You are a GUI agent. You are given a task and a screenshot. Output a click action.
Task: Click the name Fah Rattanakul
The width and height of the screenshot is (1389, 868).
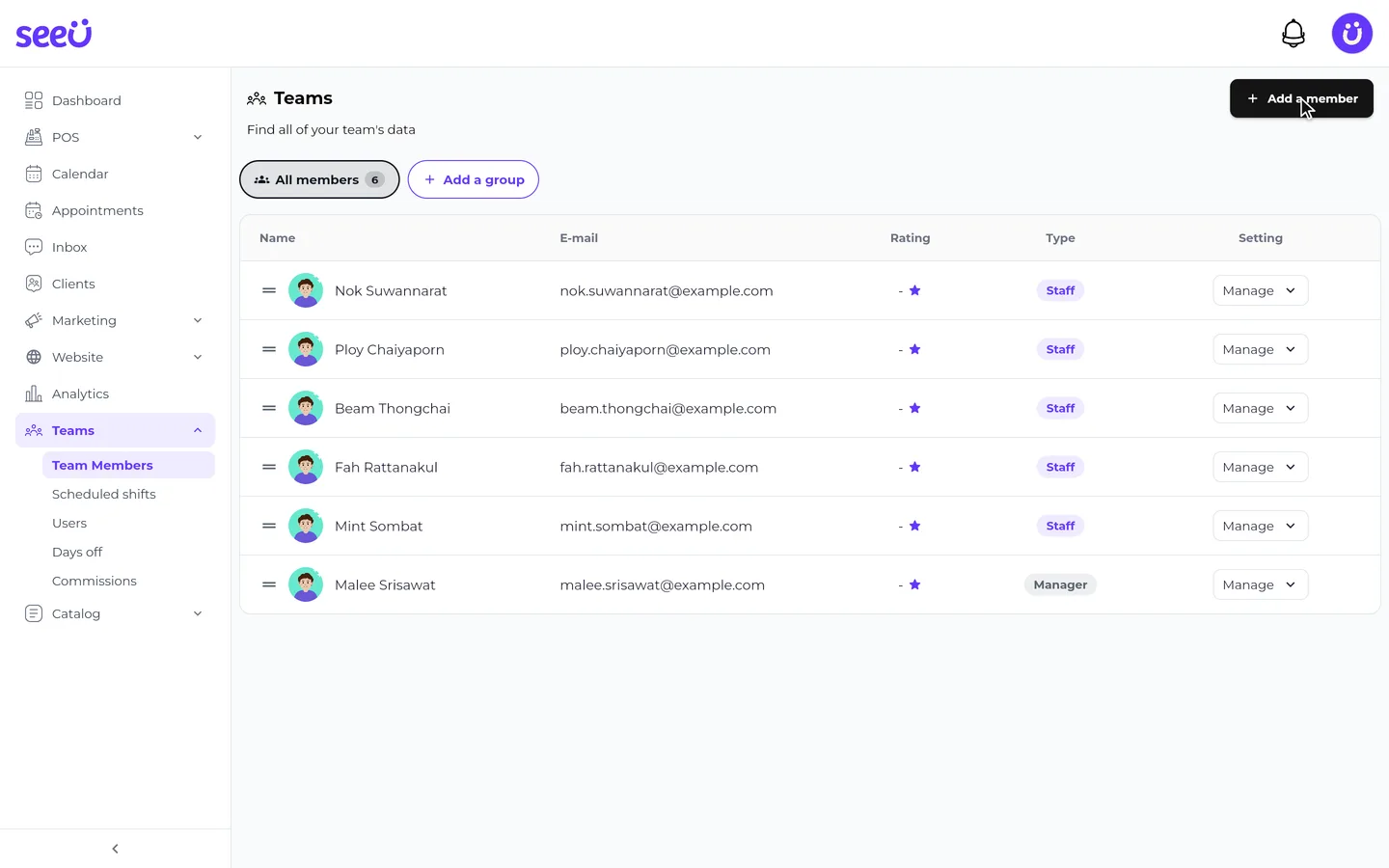pos(386,467)
